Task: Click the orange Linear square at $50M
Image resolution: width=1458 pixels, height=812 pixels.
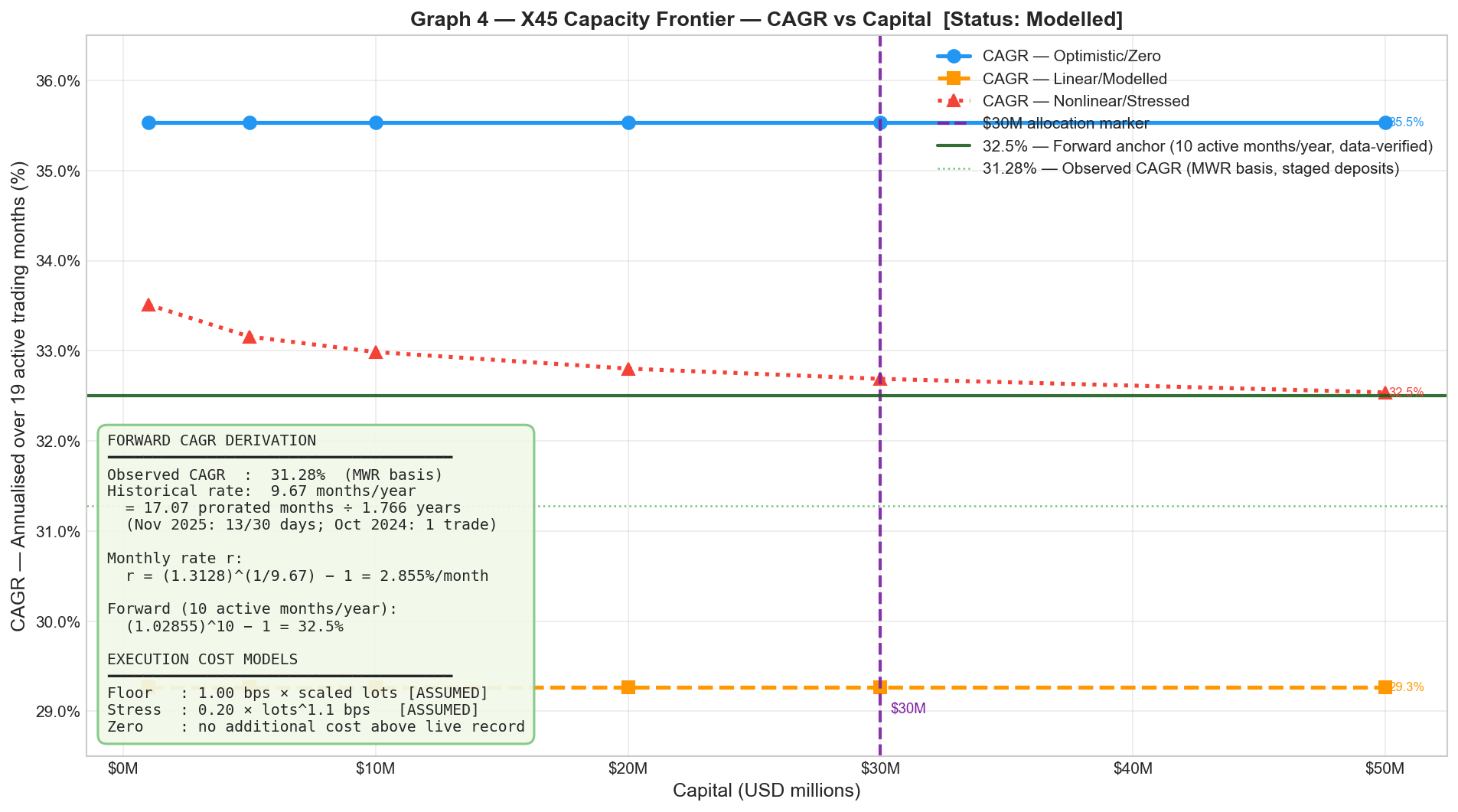Action: click(1385, 687)
